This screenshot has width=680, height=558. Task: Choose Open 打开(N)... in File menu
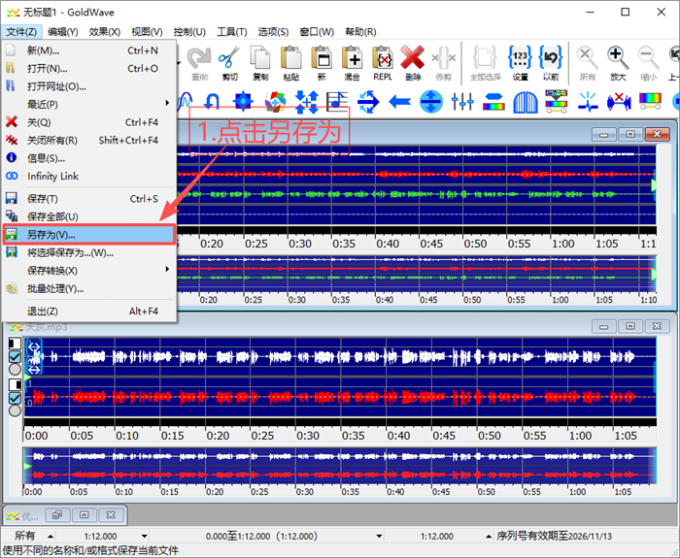89,69
